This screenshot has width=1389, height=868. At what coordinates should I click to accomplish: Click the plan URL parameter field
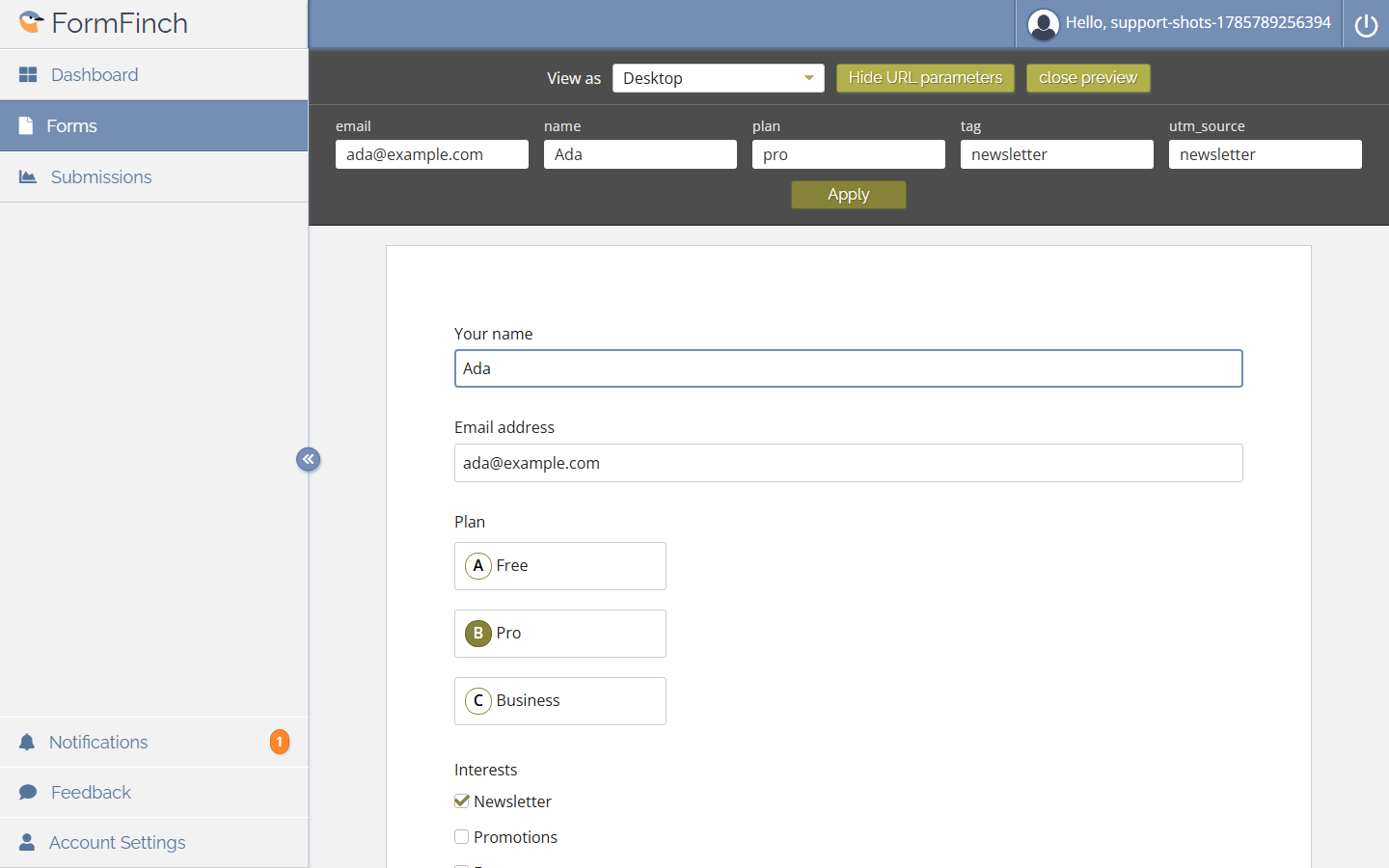tap(849, 154)
